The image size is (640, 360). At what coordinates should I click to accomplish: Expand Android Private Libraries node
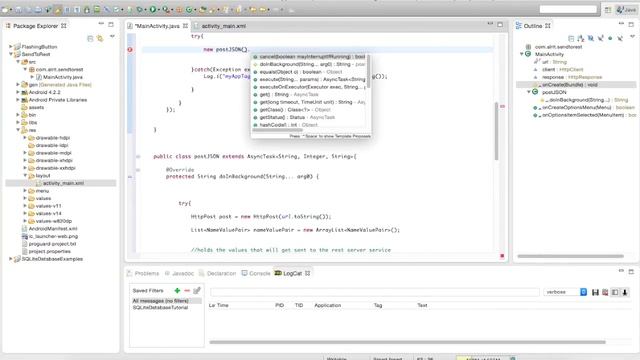point(18,100)
